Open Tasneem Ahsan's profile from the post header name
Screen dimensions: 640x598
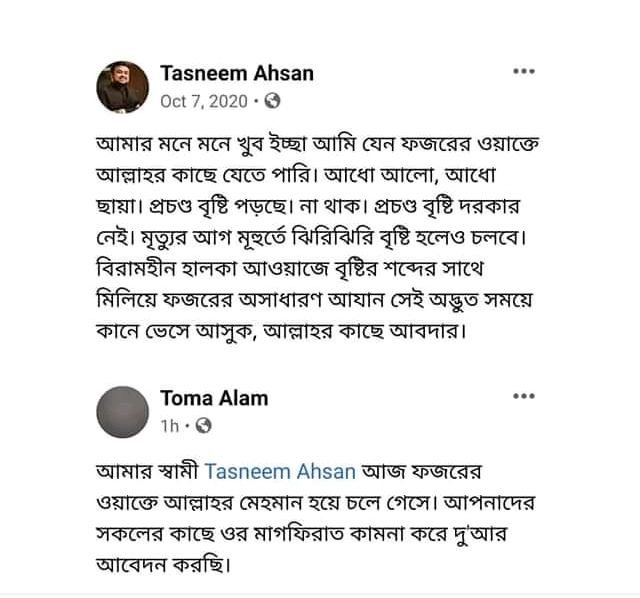click(x=237, y=73)
